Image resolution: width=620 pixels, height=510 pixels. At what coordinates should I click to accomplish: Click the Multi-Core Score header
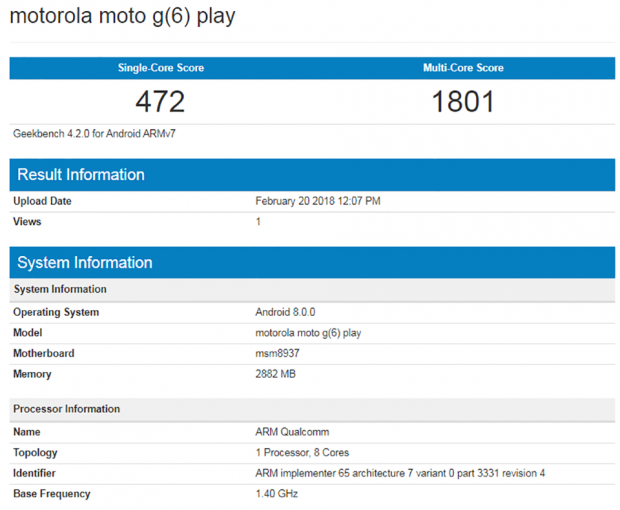pyautogui.click(x=463, y=68)
